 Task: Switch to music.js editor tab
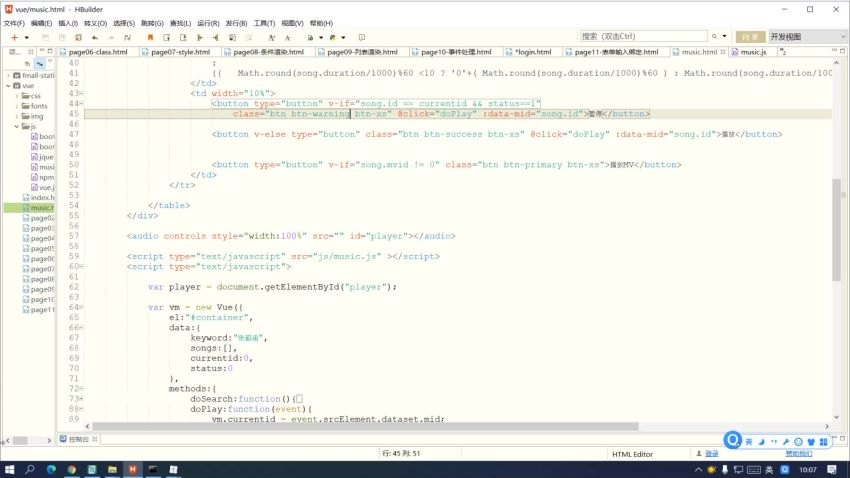[x=753, y=52]
